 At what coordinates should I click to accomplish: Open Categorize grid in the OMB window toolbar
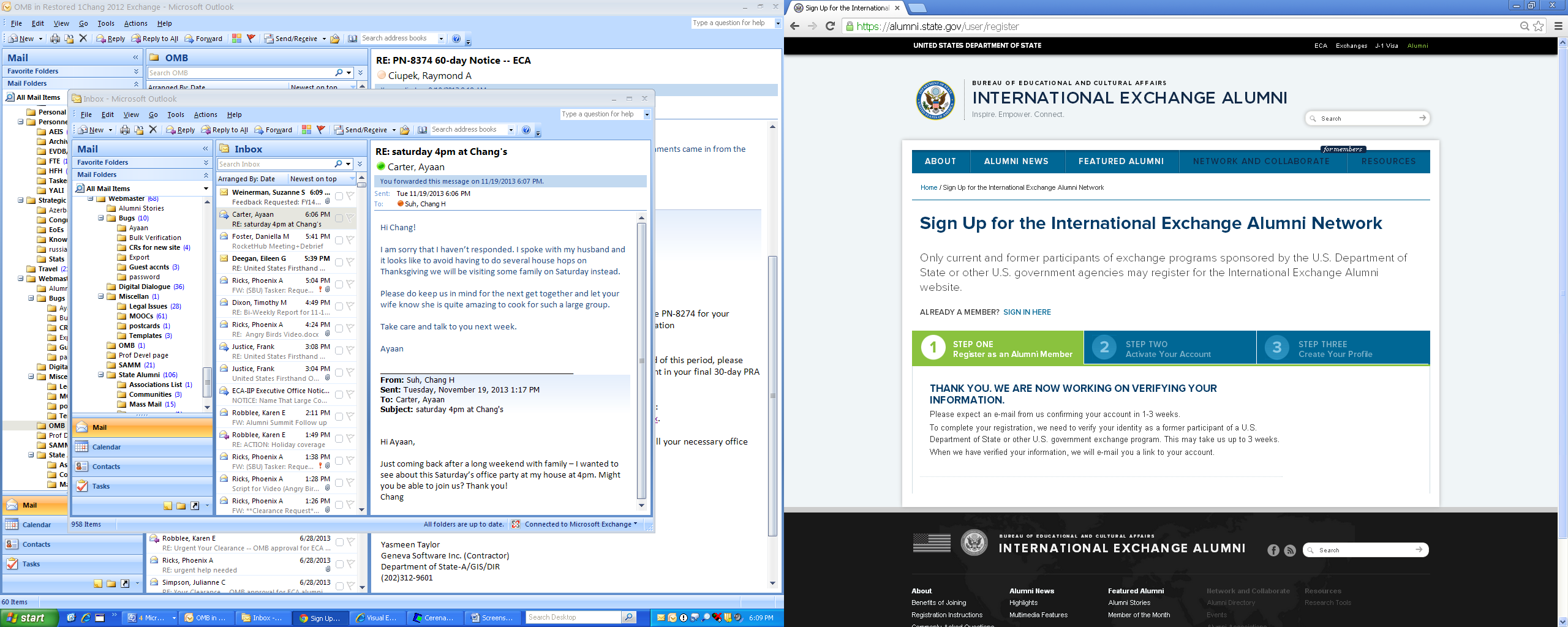pyautogui.click(x=236, y=39)
